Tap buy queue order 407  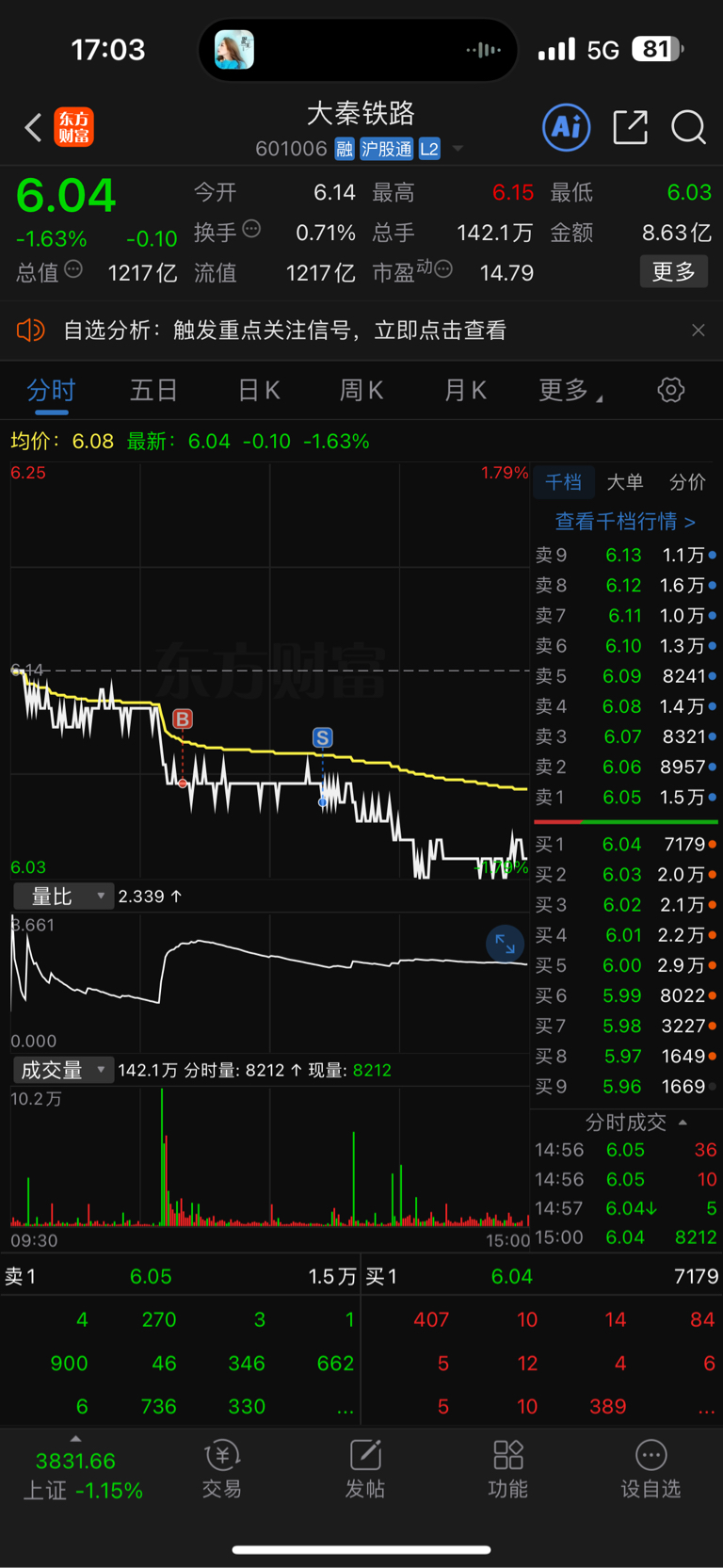431,1320
